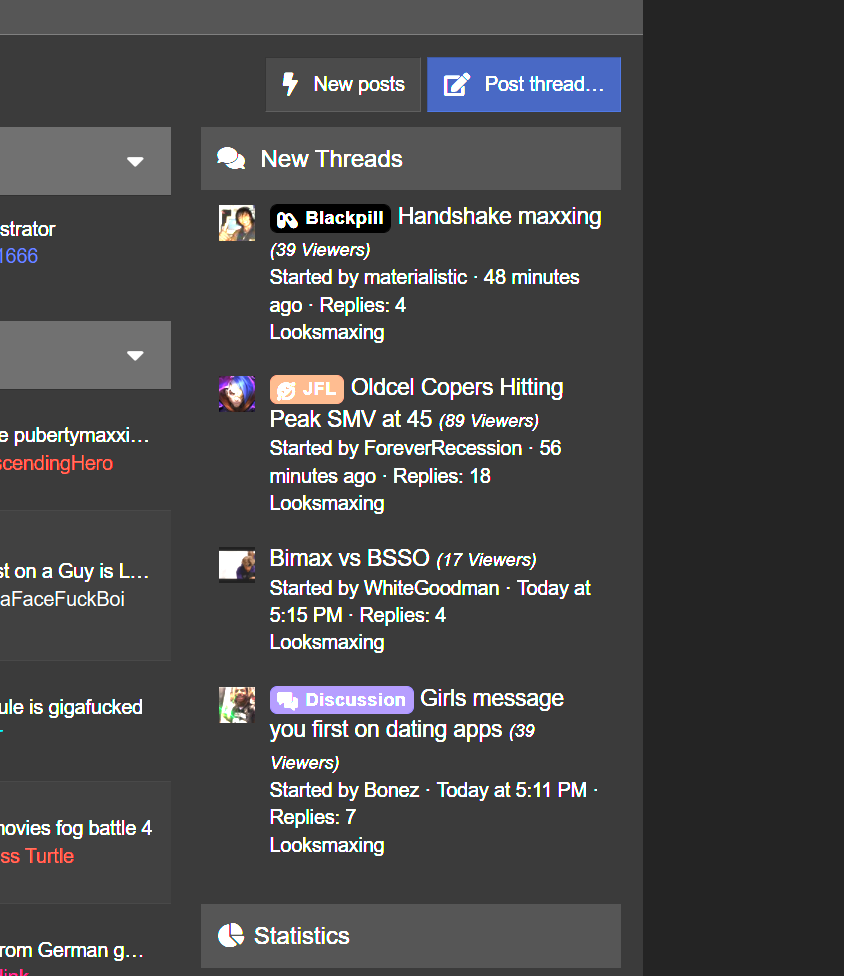Open the New Threads header link
844x976 pixels.
tap(331, 159)
